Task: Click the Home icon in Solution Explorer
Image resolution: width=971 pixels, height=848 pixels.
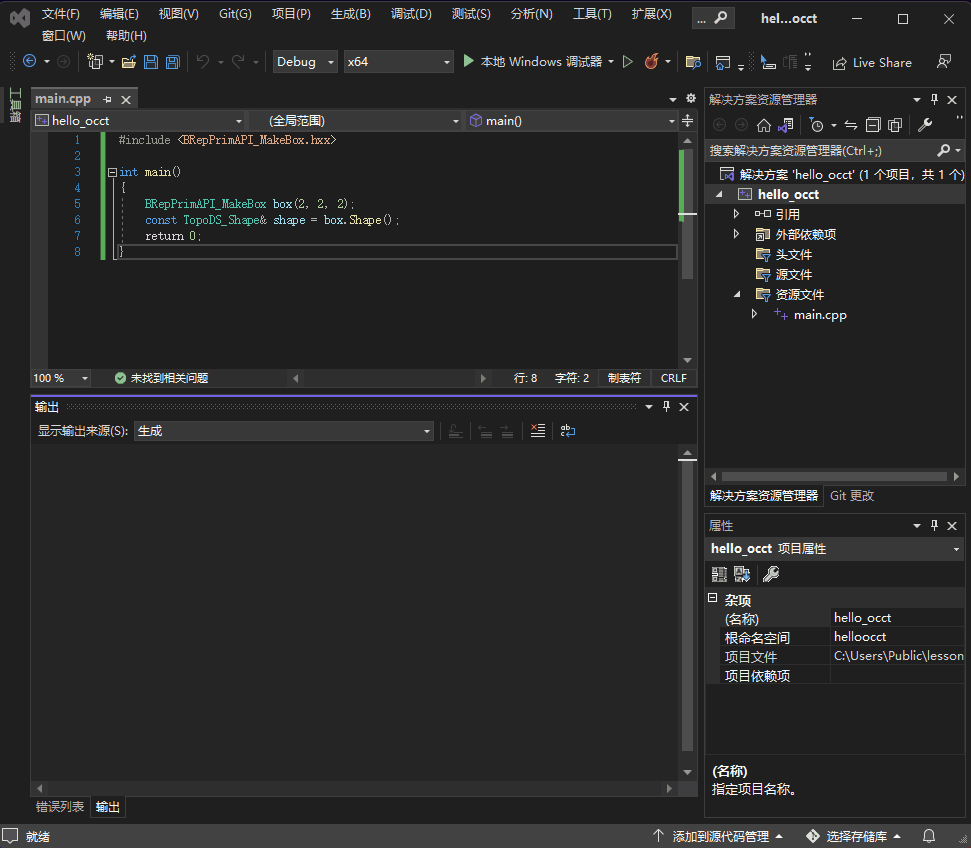Action: pos(764,125)
